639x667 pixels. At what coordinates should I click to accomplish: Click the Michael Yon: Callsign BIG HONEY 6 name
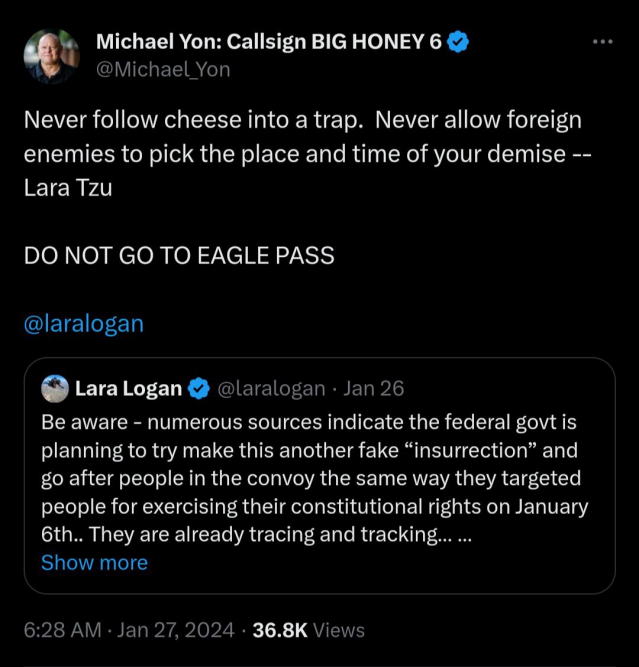point(268,42)
